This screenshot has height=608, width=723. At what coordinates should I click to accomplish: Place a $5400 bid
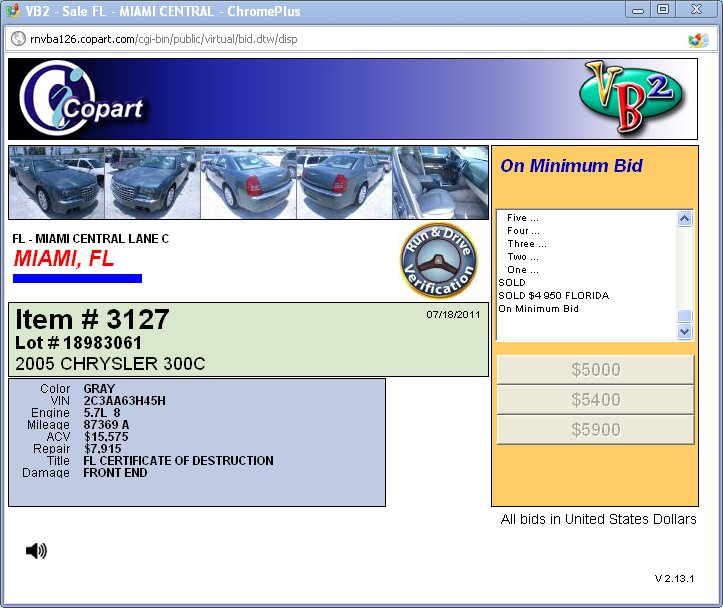[595, 399]
